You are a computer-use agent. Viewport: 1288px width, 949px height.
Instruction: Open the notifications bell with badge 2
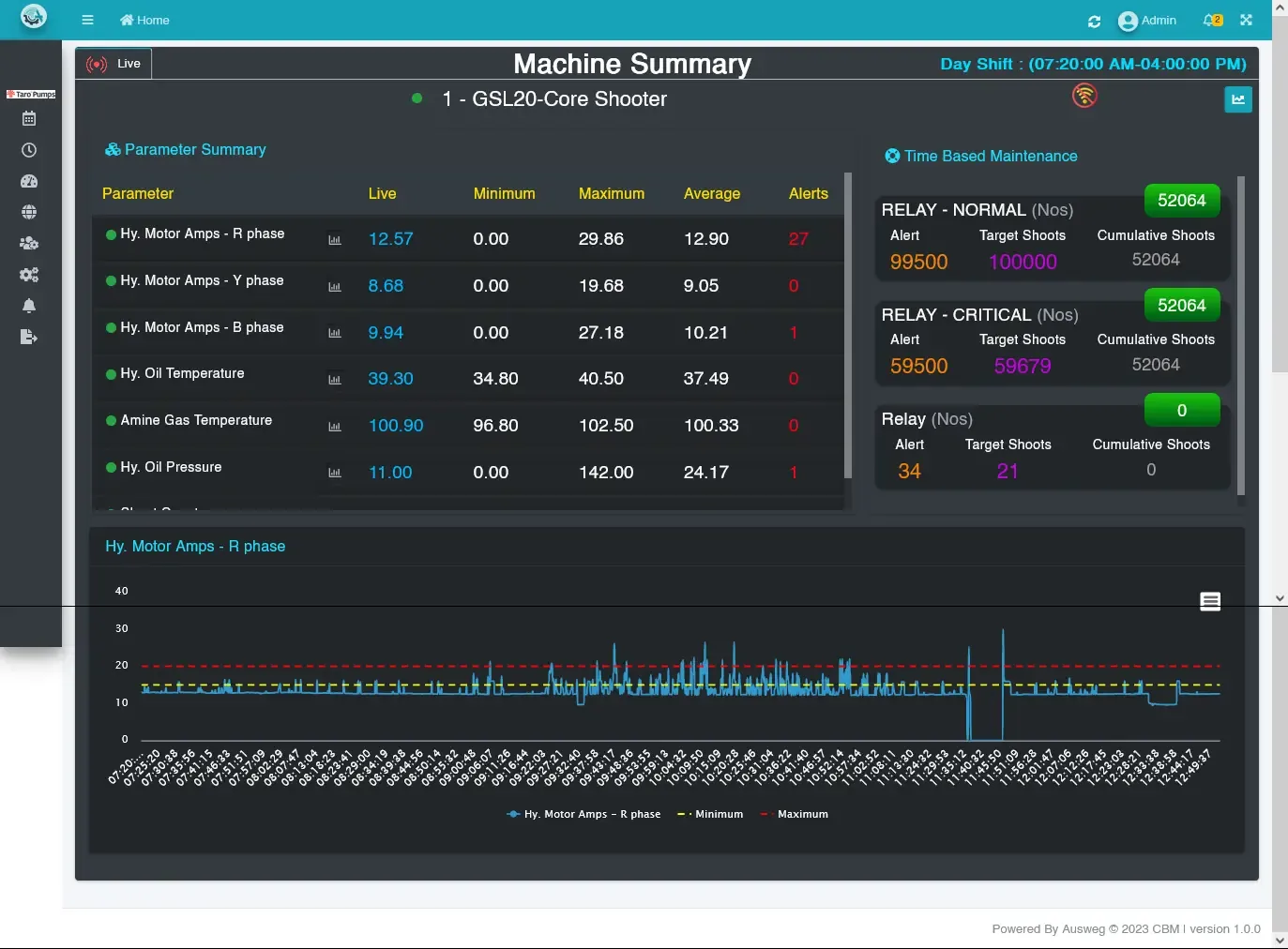point(1212,20)
